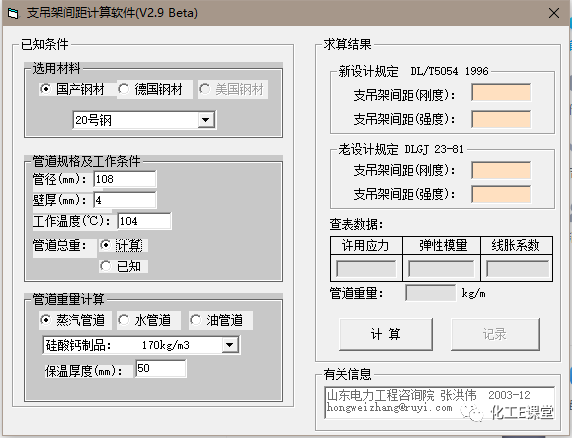The image size is (572, 438).
Task: Click the 保温厚度(mm) input field
Action: coord(161,368)
